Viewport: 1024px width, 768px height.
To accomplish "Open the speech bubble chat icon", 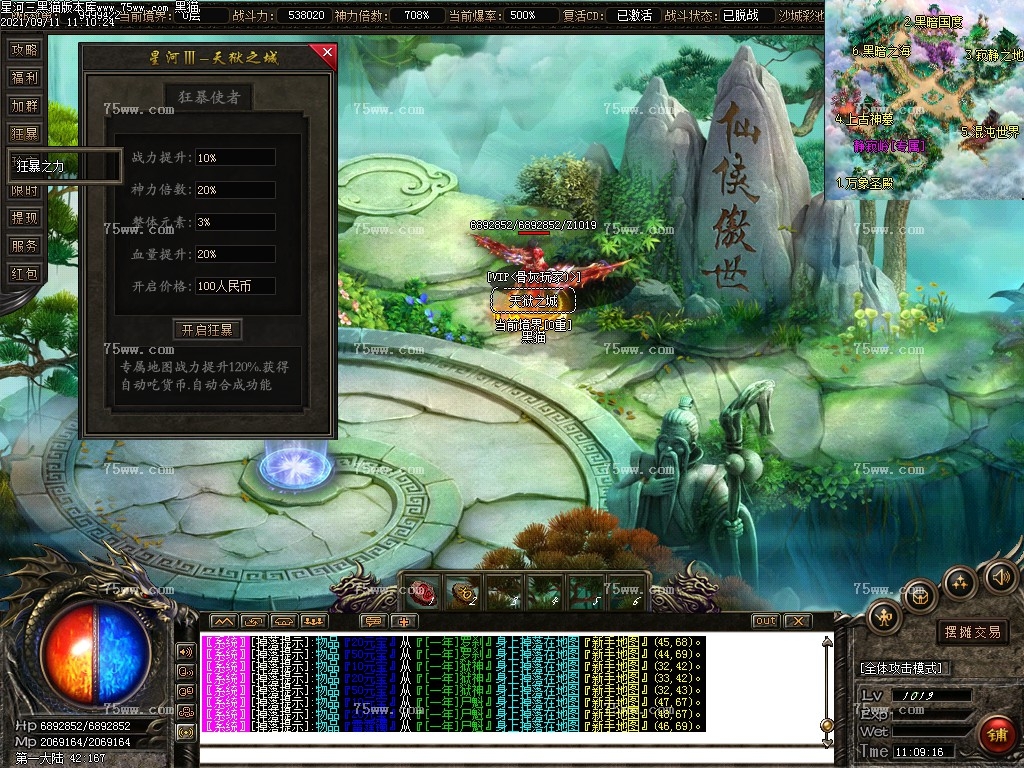I will pyautogui.click(x=374, y=621).
